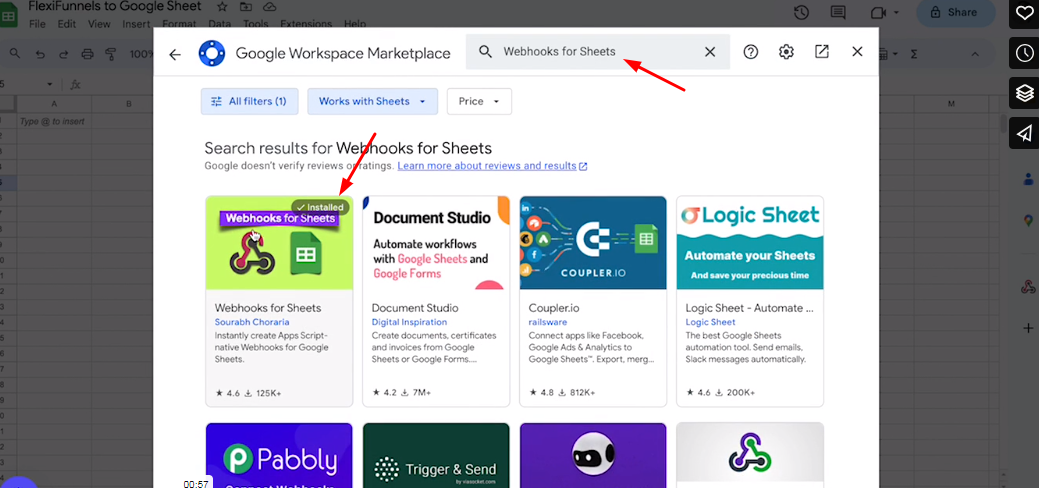Click the Marketplace search input field
The height and width of the screenshot is (488, 1039).
click(x=597, y=52)
